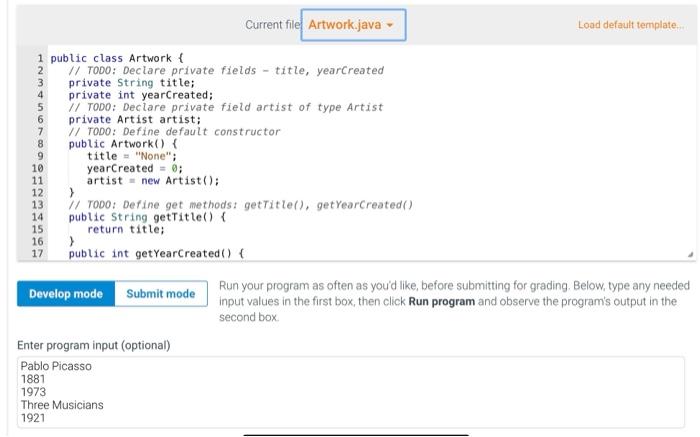The image size is (700, 437).
Task: Click the line 'private String title;'
Action: click(132, 83)
